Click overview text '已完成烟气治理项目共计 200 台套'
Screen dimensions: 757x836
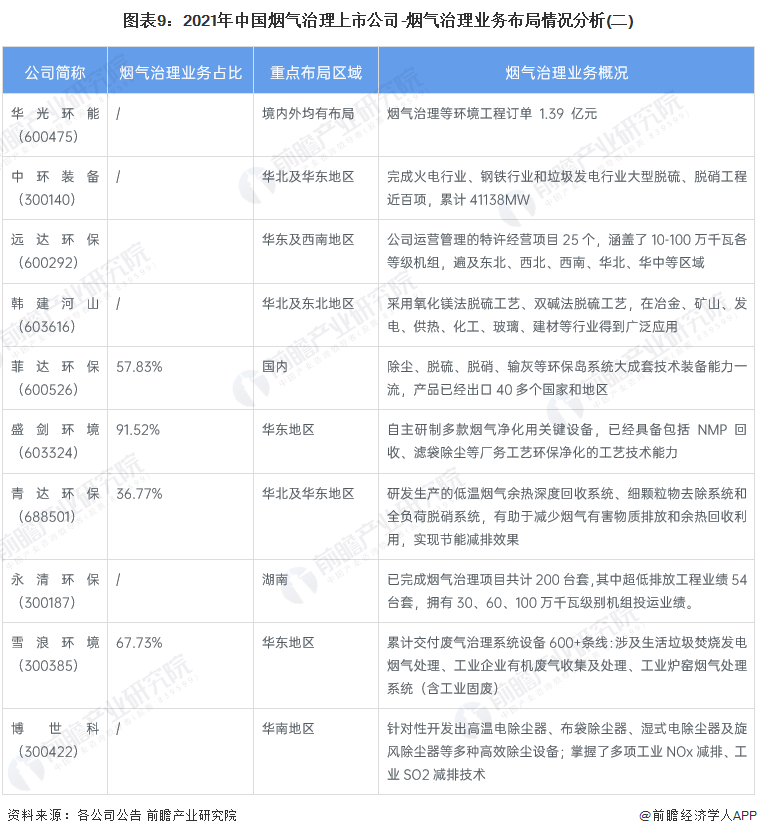pos(488,580)
